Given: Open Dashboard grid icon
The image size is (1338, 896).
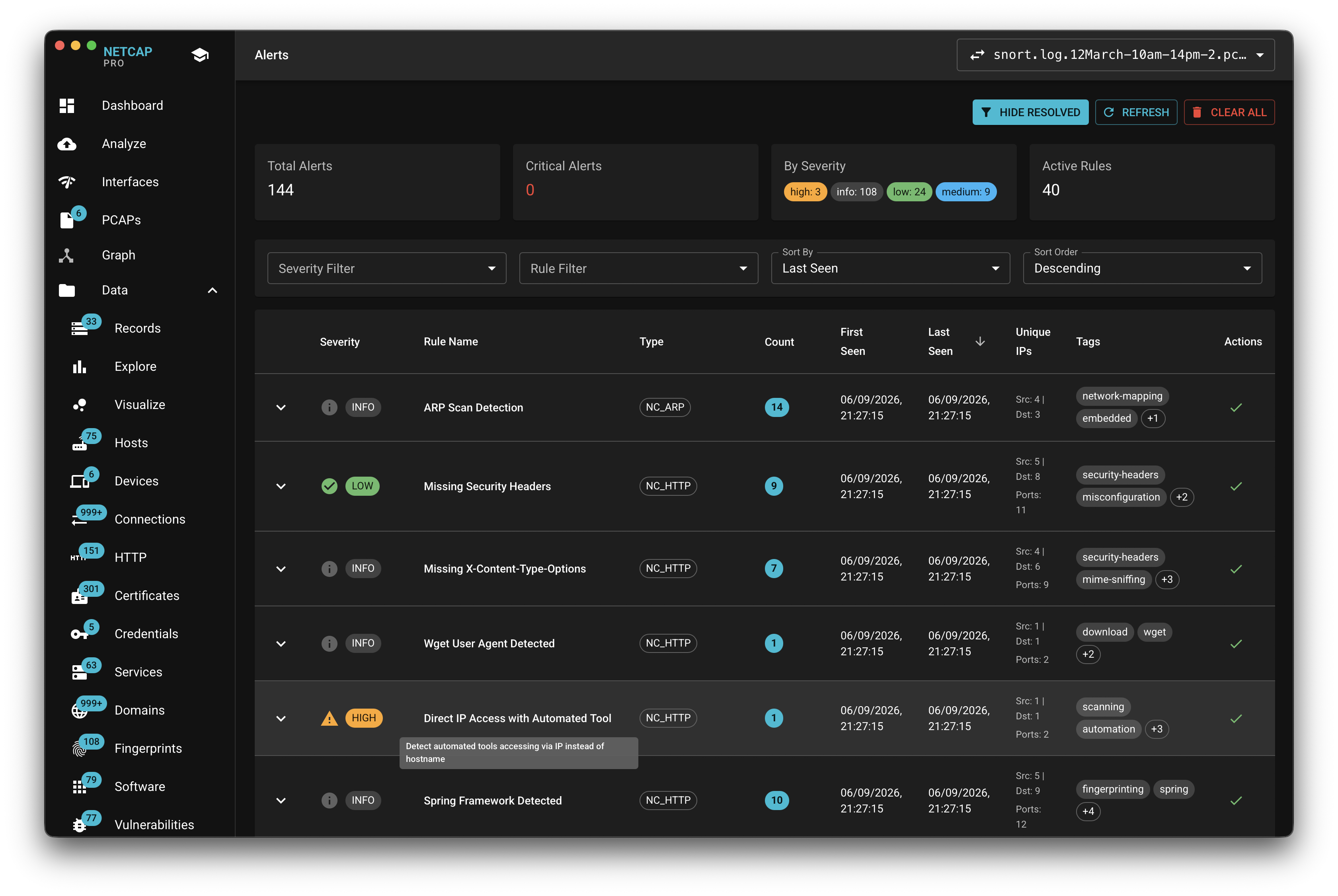Looking at the screenshot, I should [67, 106].
